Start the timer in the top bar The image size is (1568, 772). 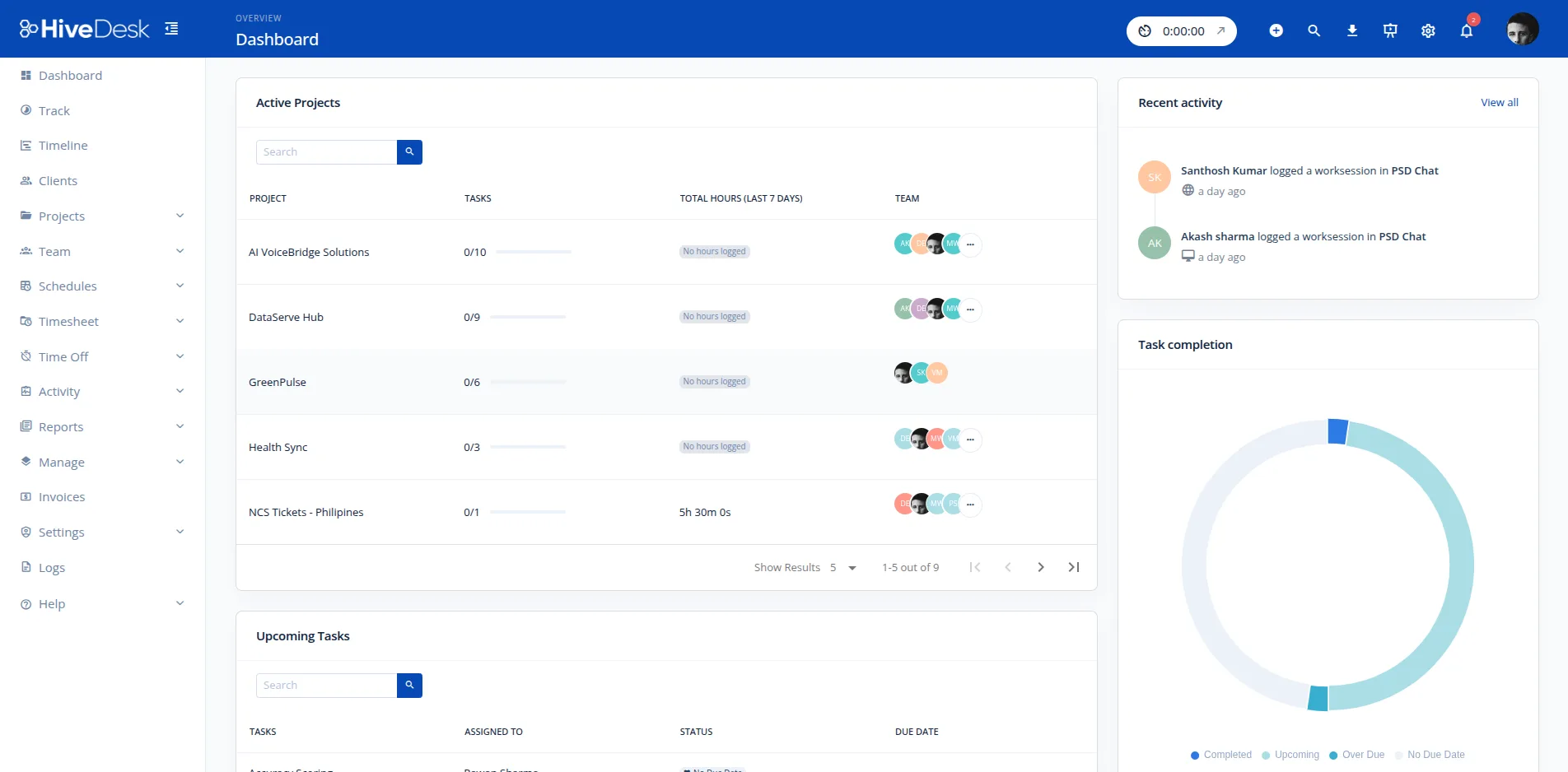click(x=1181, y=30)
